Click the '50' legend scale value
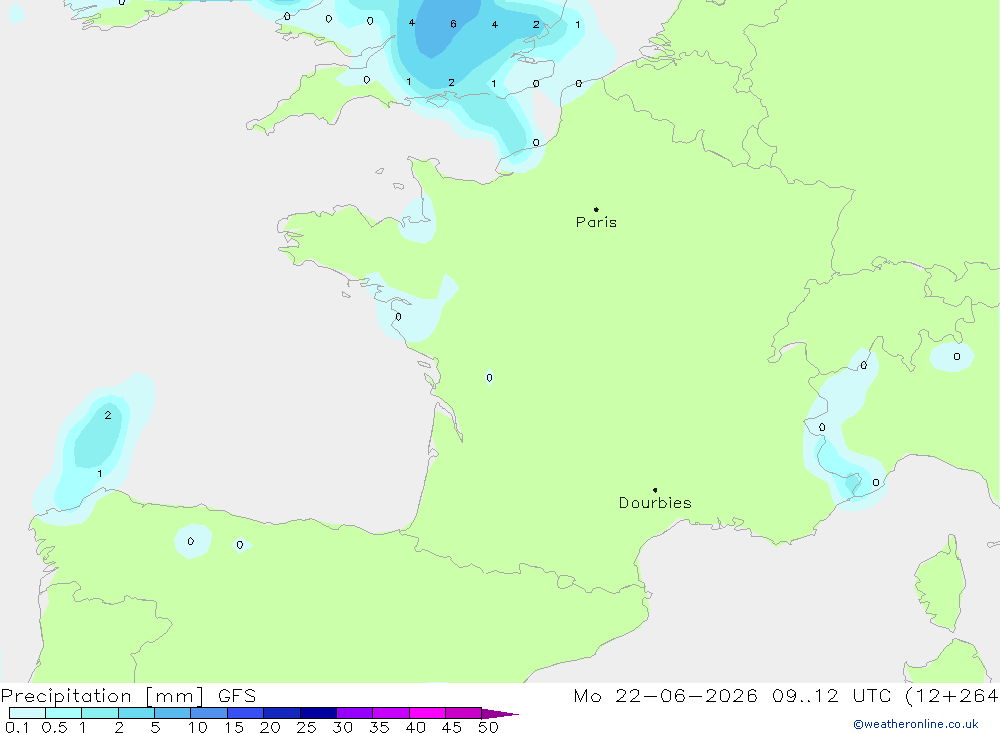 (x=488, y=727)
